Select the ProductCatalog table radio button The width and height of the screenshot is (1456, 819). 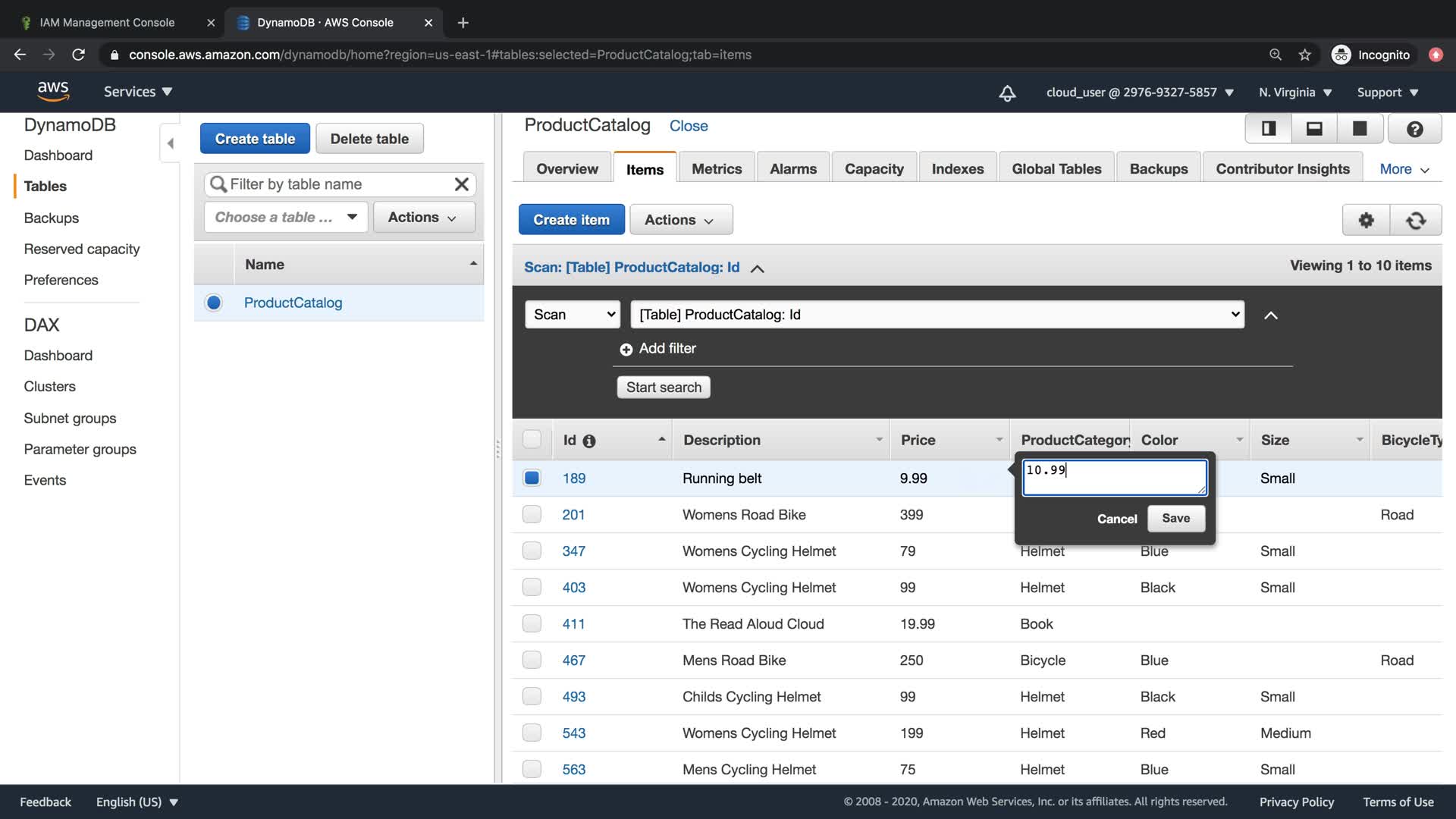214,303
